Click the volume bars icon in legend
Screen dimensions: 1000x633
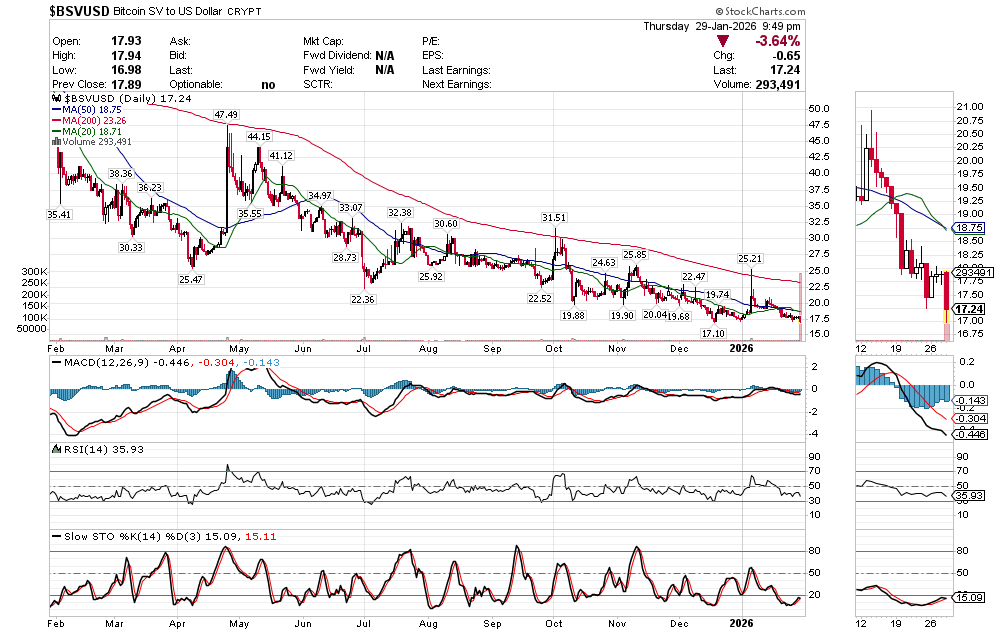[x=55, y=142]
